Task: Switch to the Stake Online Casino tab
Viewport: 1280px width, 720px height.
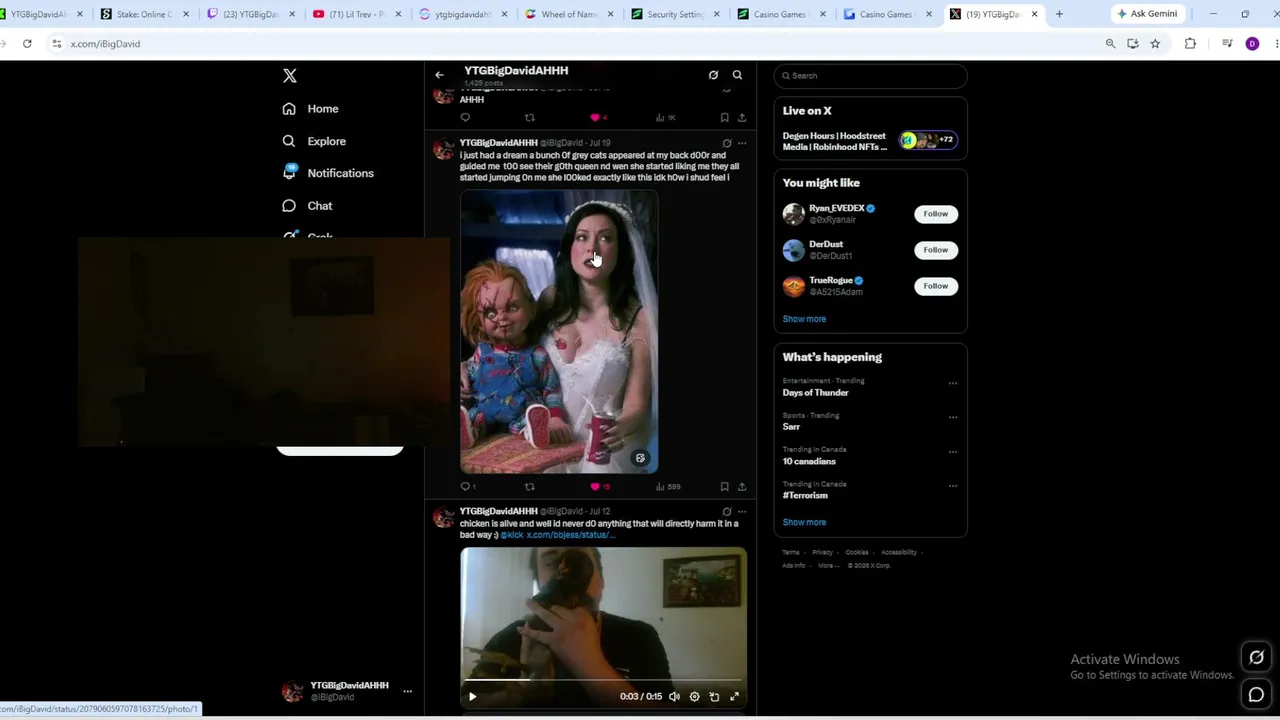Action: tap(146, 14)
